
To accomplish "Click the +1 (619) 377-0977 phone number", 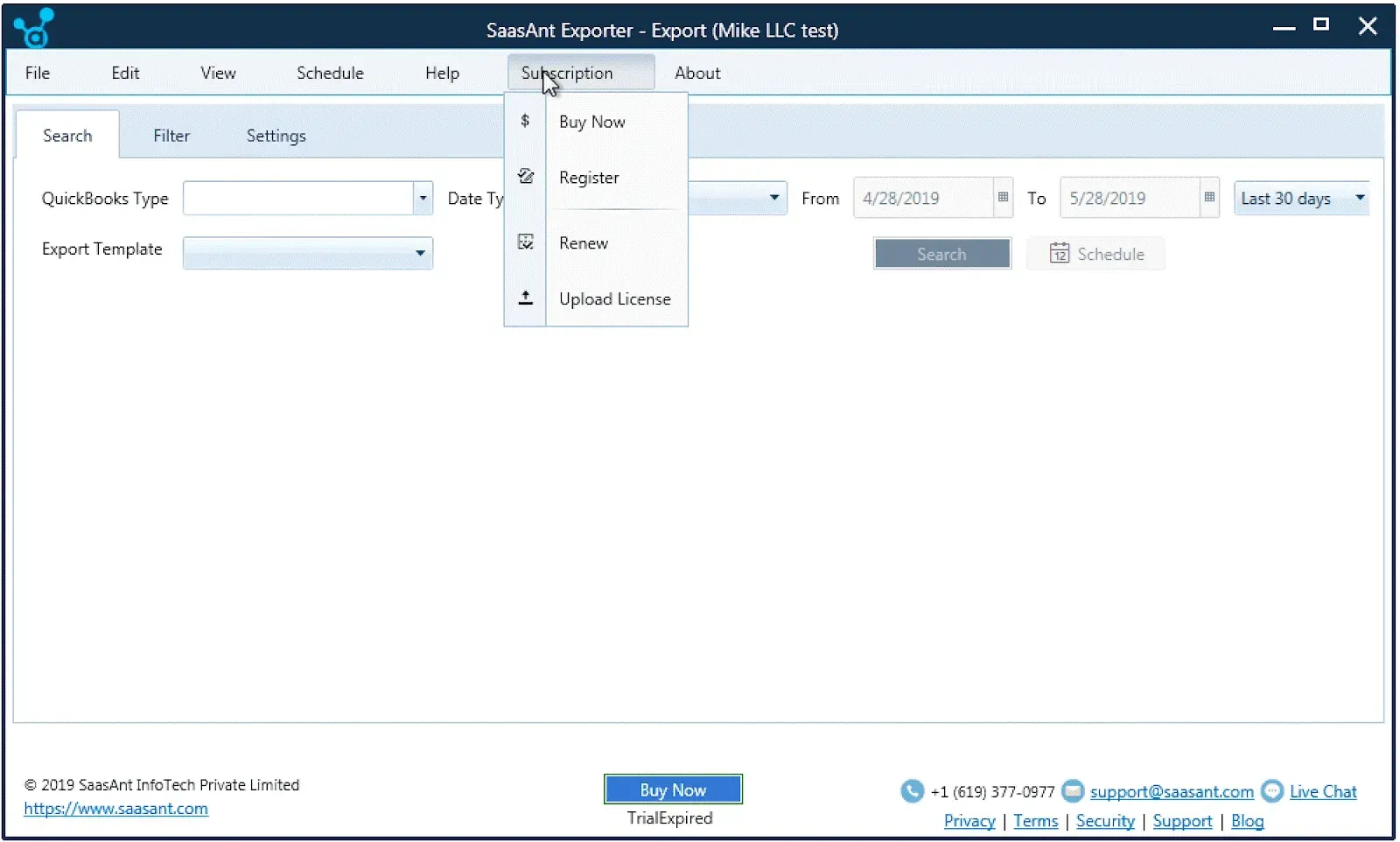I will (992, 792).
